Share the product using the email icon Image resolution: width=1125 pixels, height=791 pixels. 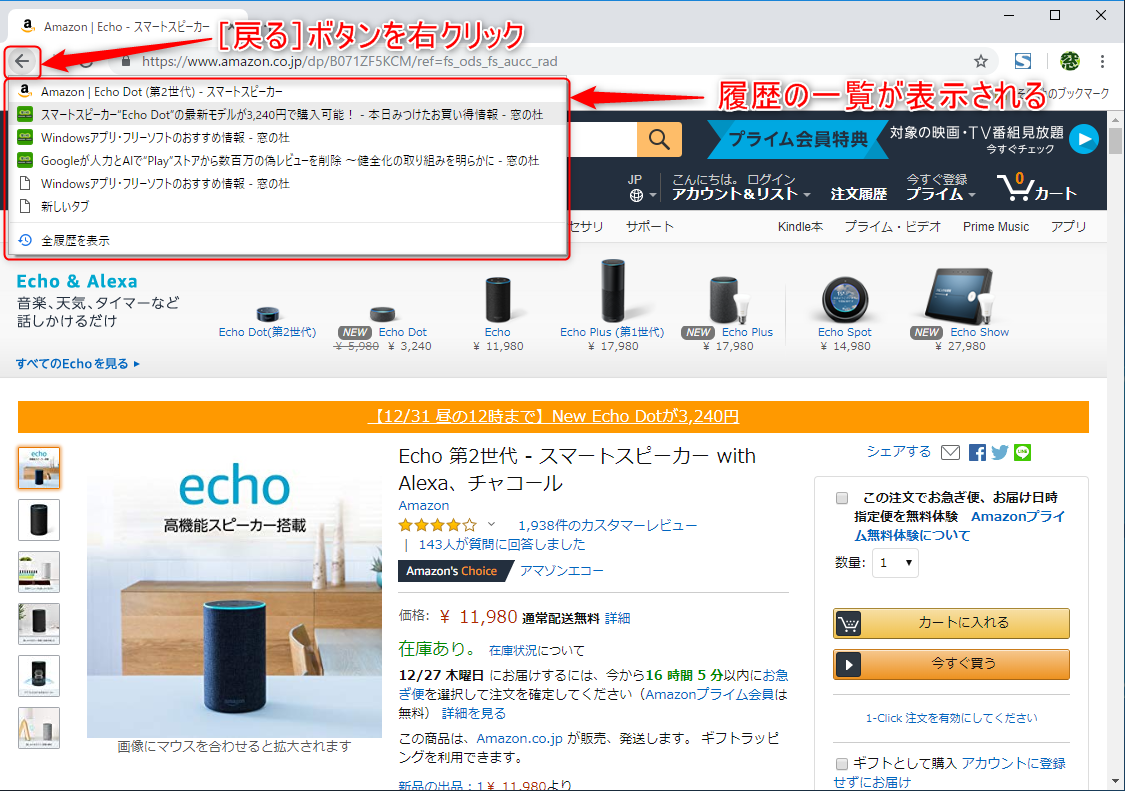click(950, 452)
